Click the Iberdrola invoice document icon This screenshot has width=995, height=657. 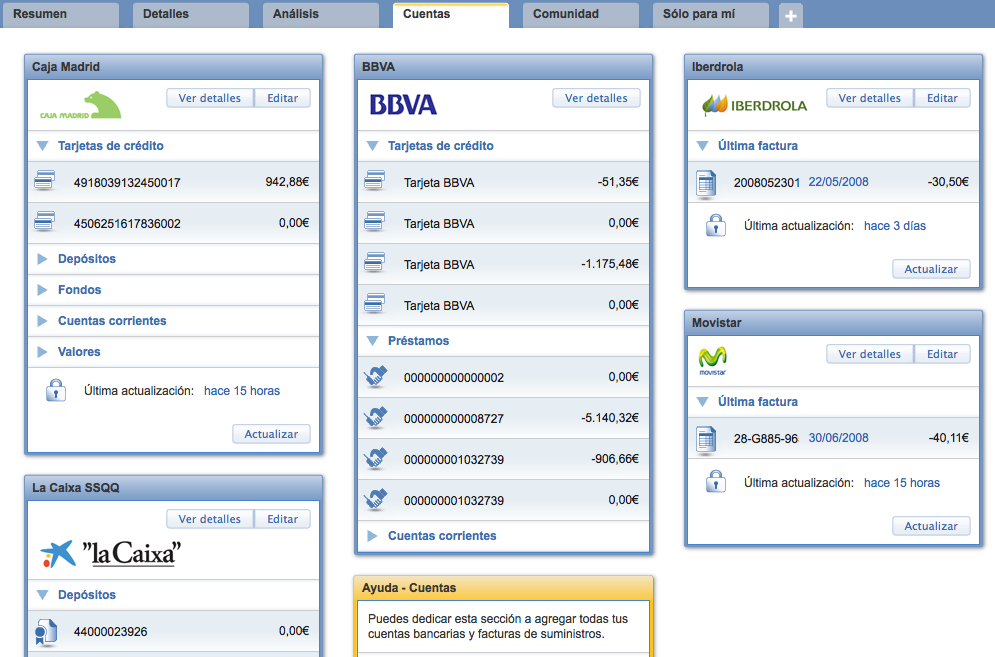pyautogui.click(x=707, y=182)
